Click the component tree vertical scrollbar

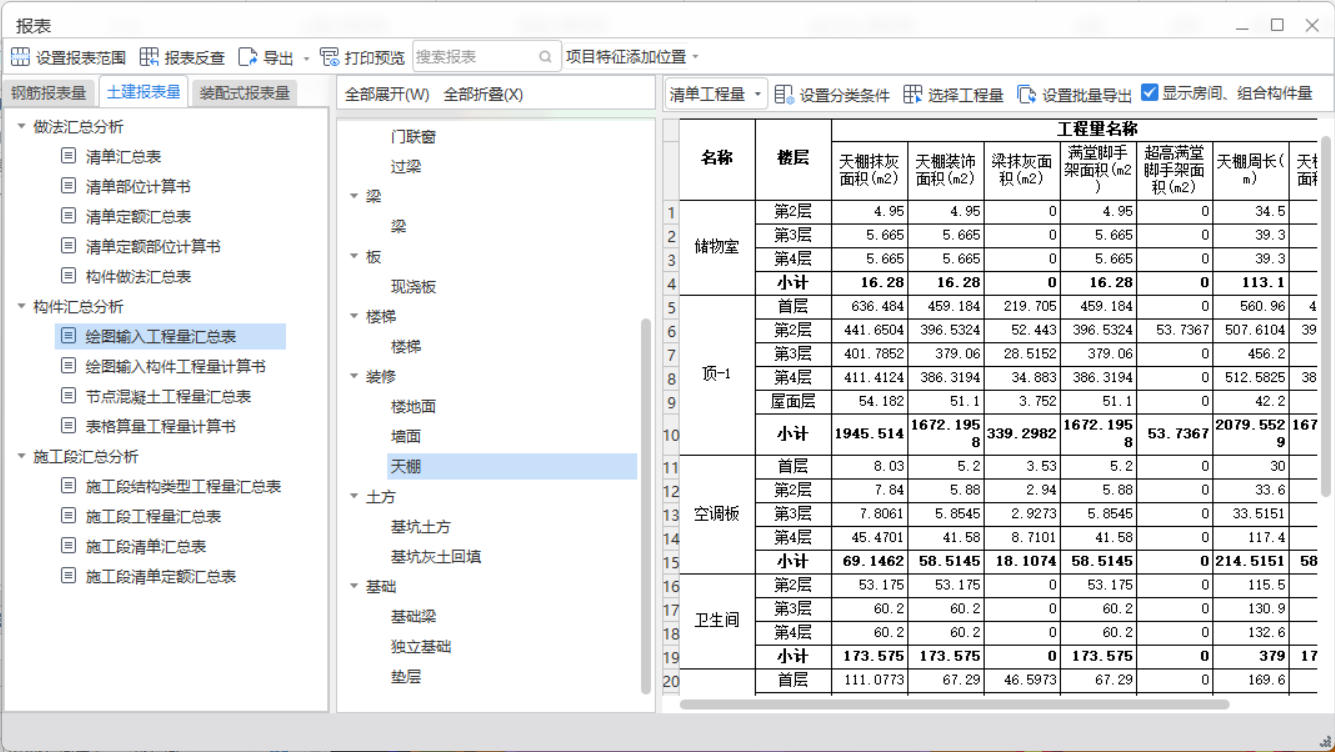(x=646, y=506)
